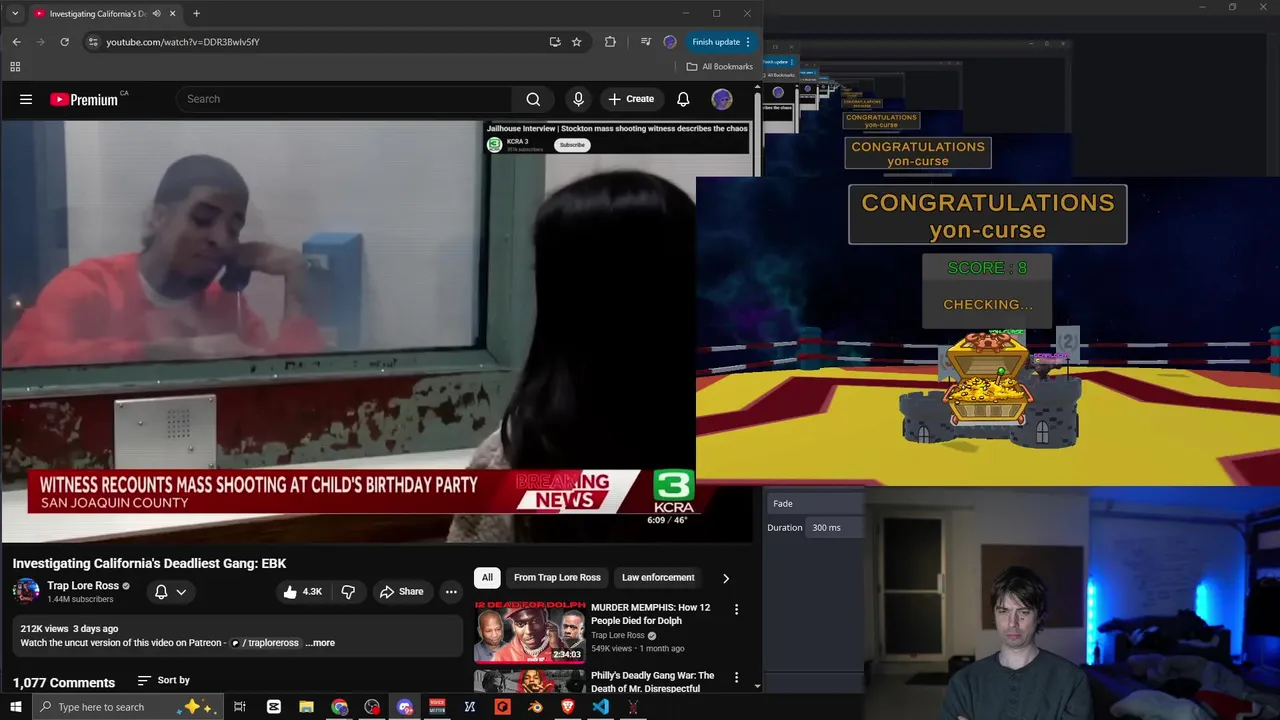Viewport: 1280px width, 720px height.
Task: Show next filter chips with arrow
Action: [726, 578]
